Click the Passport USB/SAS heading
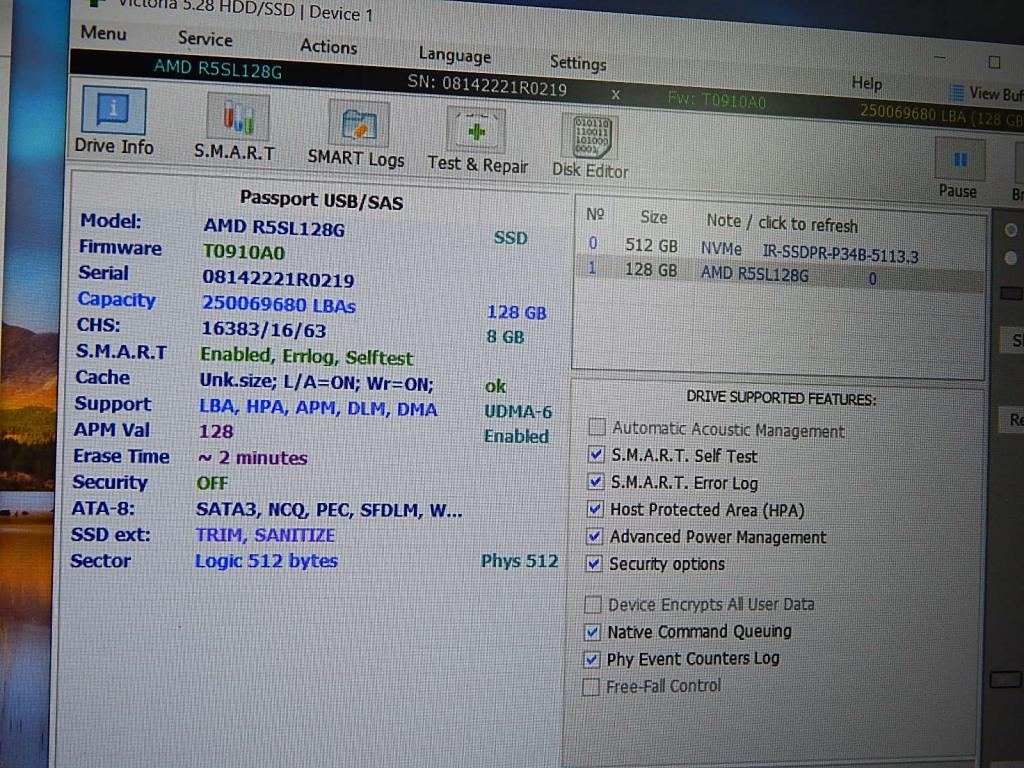Screen dimensions: 1024x768 tap(321, 200)
